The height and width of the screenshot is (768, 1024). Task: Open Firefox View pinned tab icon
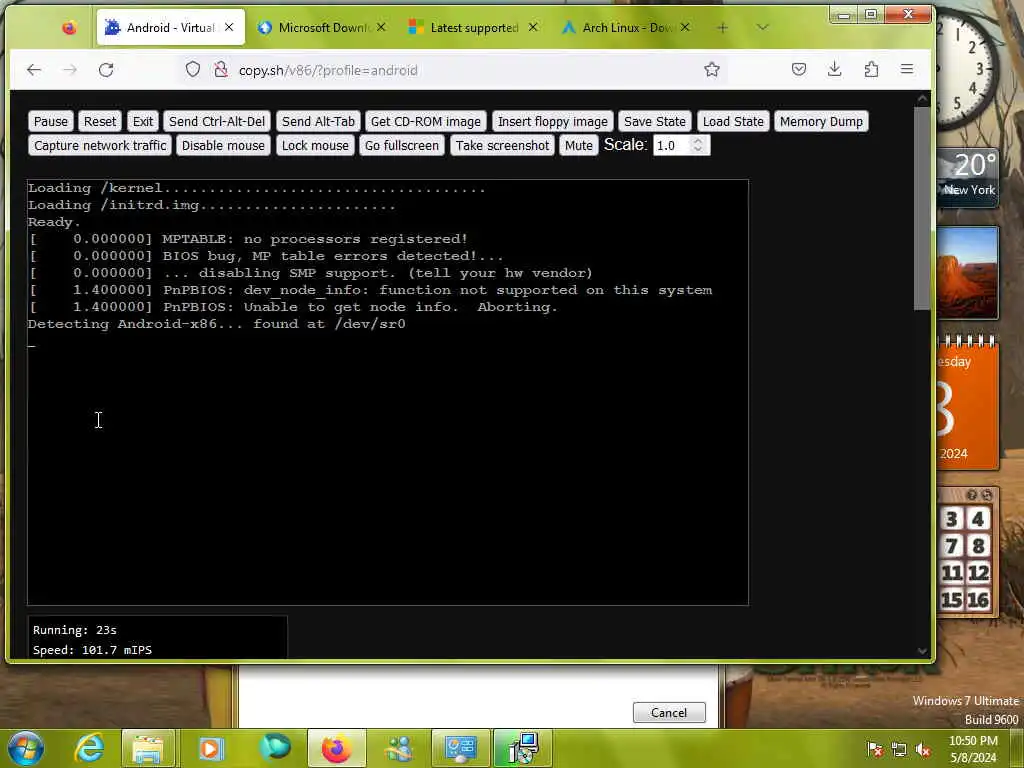click(69, 27)
